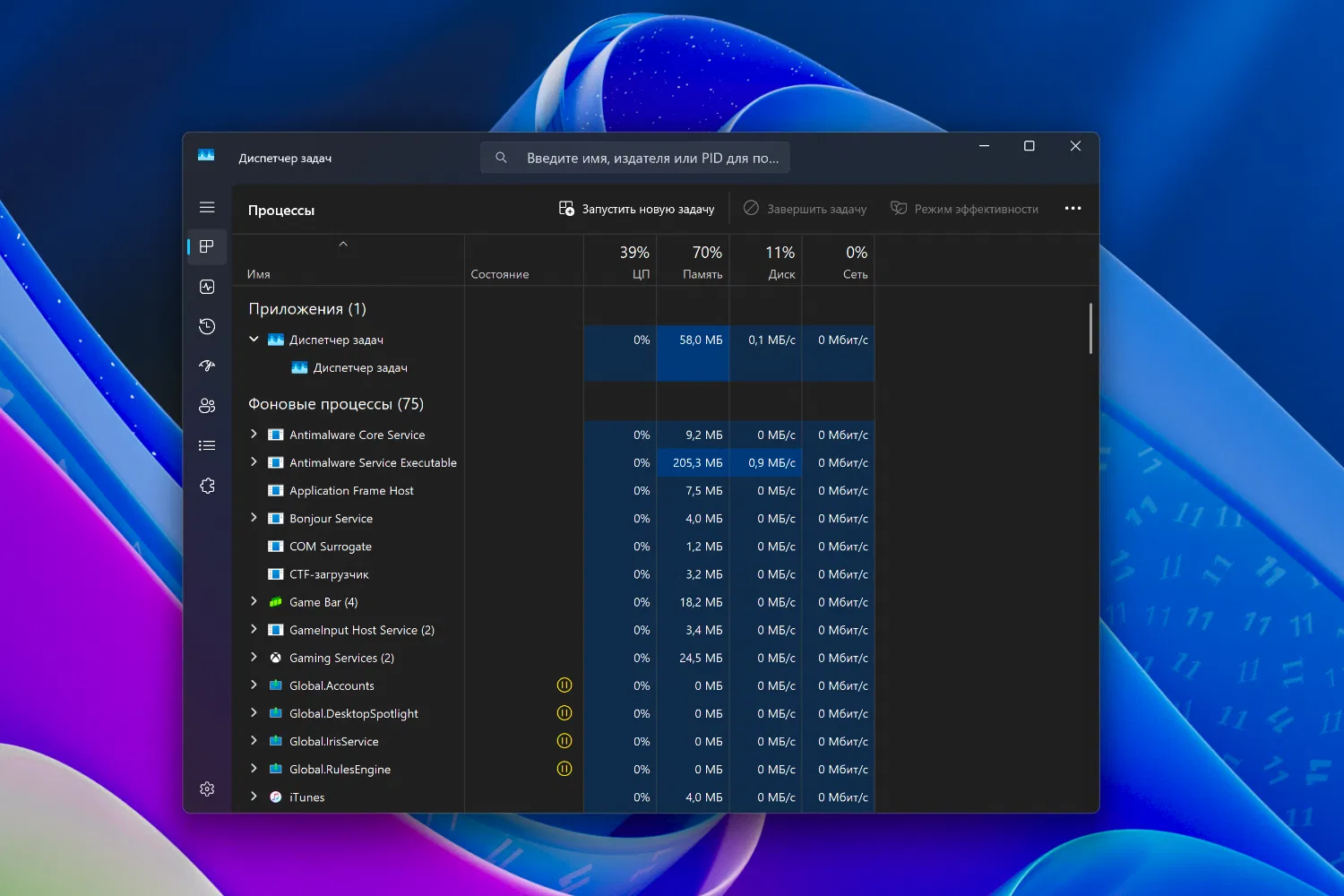The height and width of the screenshot is (896, 1344).
Task: Click the Game Bar process icon
Action: (x=276, y=602)
